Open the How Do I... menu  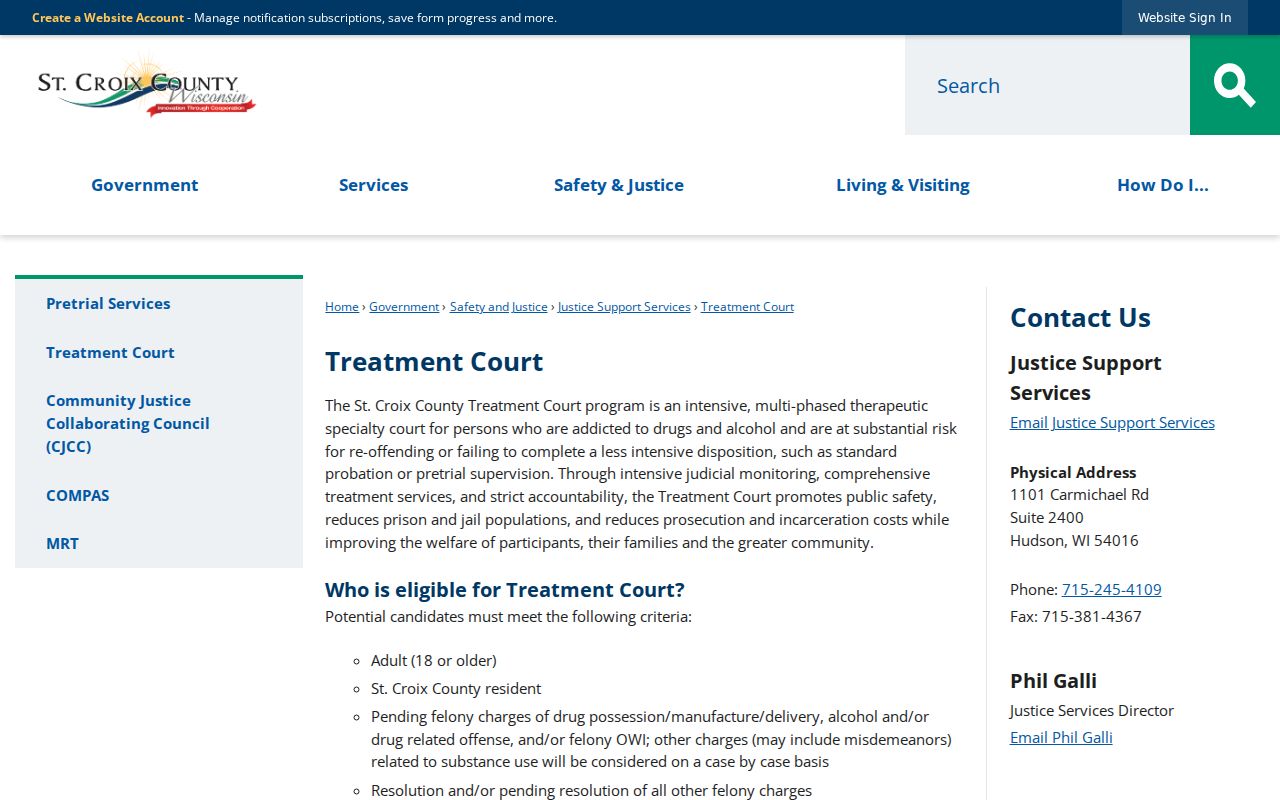tap(1163, 185)
